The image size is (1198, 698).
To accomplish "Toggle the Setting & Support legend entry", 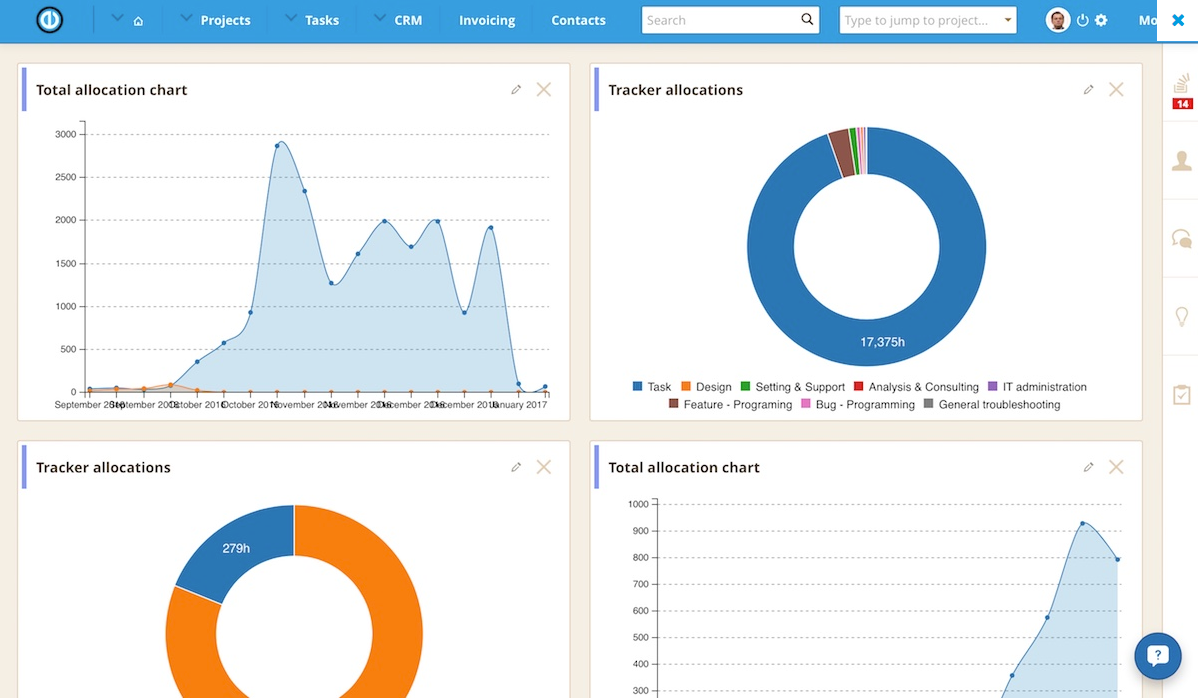I will [x=793, y=387].
